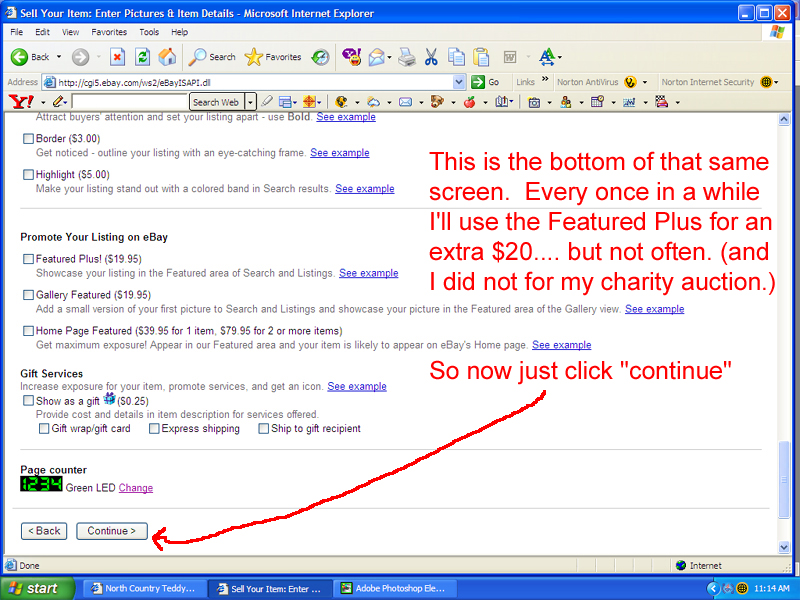This screenshot has width=800, height=600.
Task: Open the Favorites menu
Action: point(109,32)
